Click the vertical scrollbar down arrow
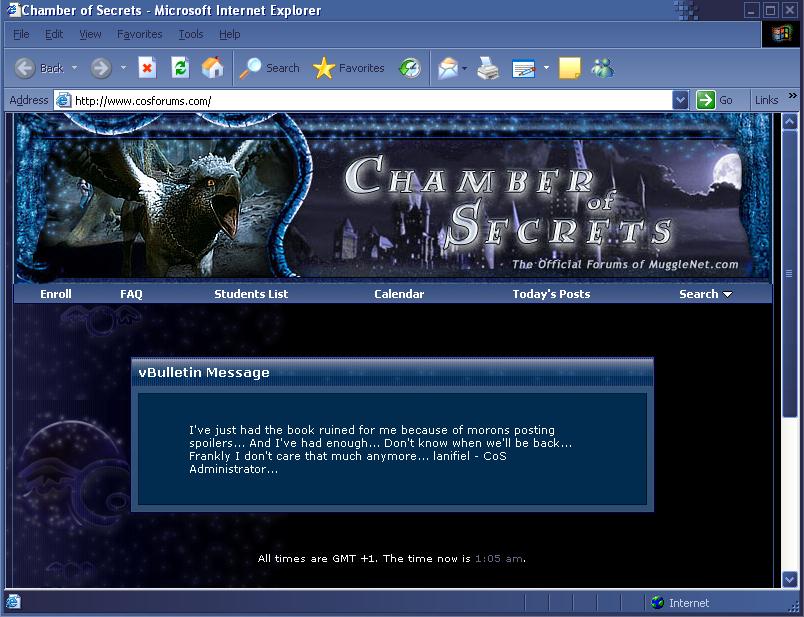804x617 pixels. 790,580
